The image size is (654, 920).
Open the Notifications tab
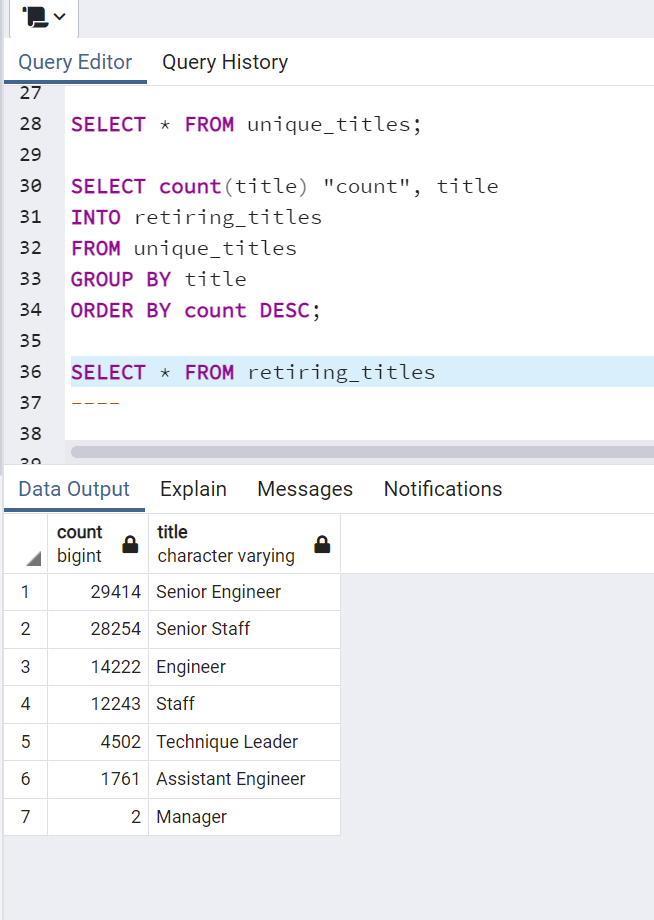(x=442, y=489)
